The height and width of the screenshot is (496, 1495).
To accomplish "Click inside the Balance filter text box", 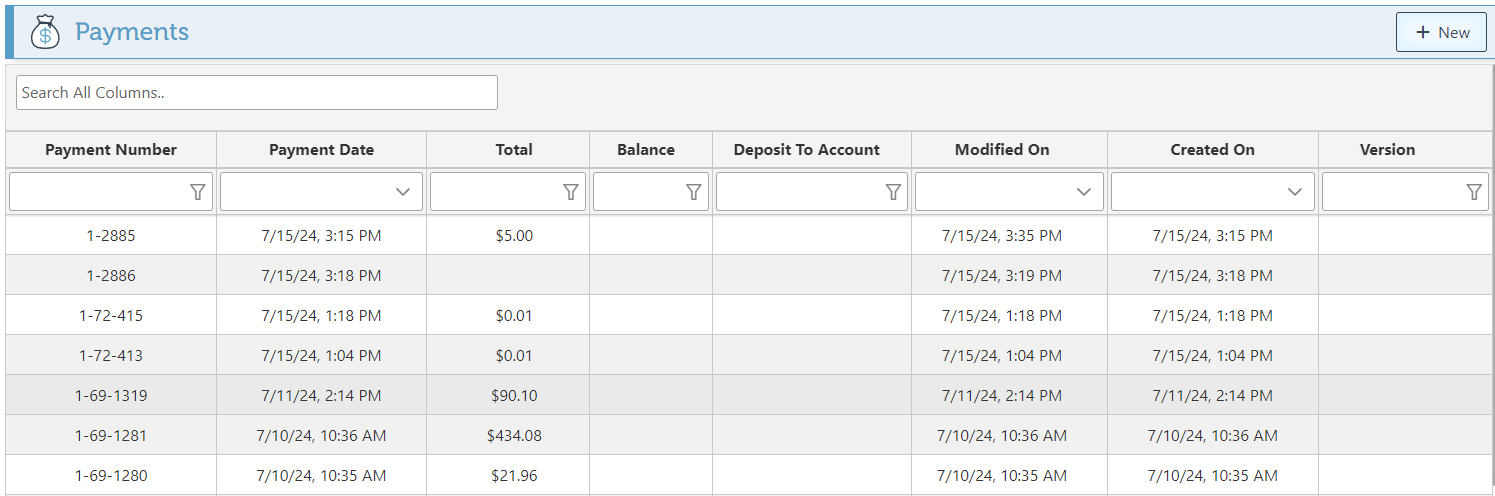I will [638, 192].
